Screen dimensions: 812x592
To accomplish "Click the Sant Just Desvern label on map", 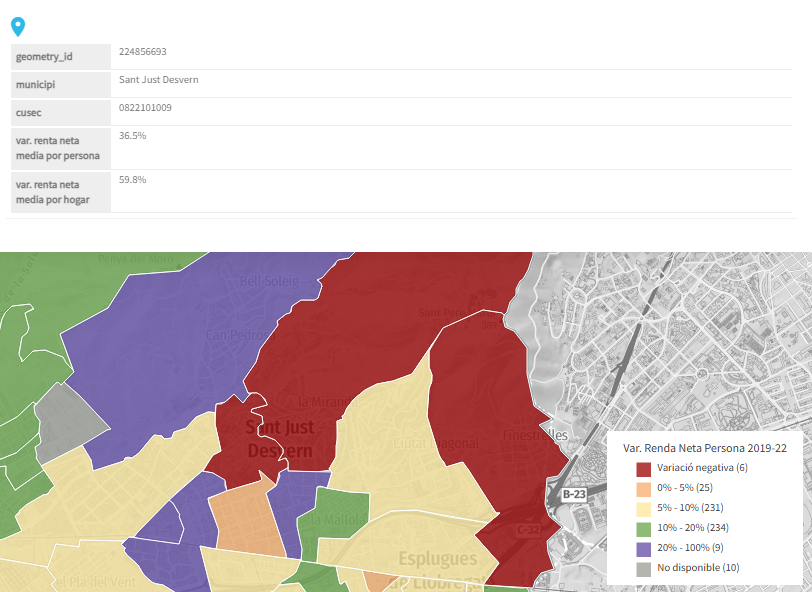I will 280,439.
